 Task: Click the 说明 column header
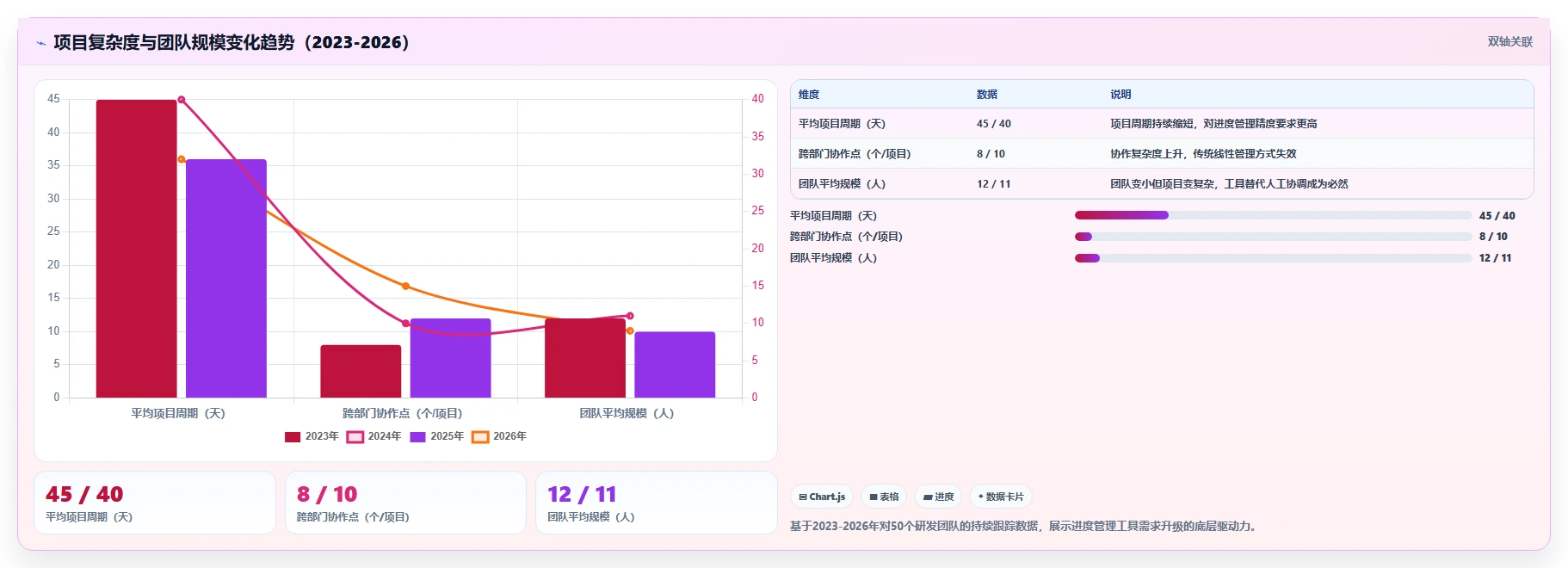pyautogui.click(x=1120, y=95)
